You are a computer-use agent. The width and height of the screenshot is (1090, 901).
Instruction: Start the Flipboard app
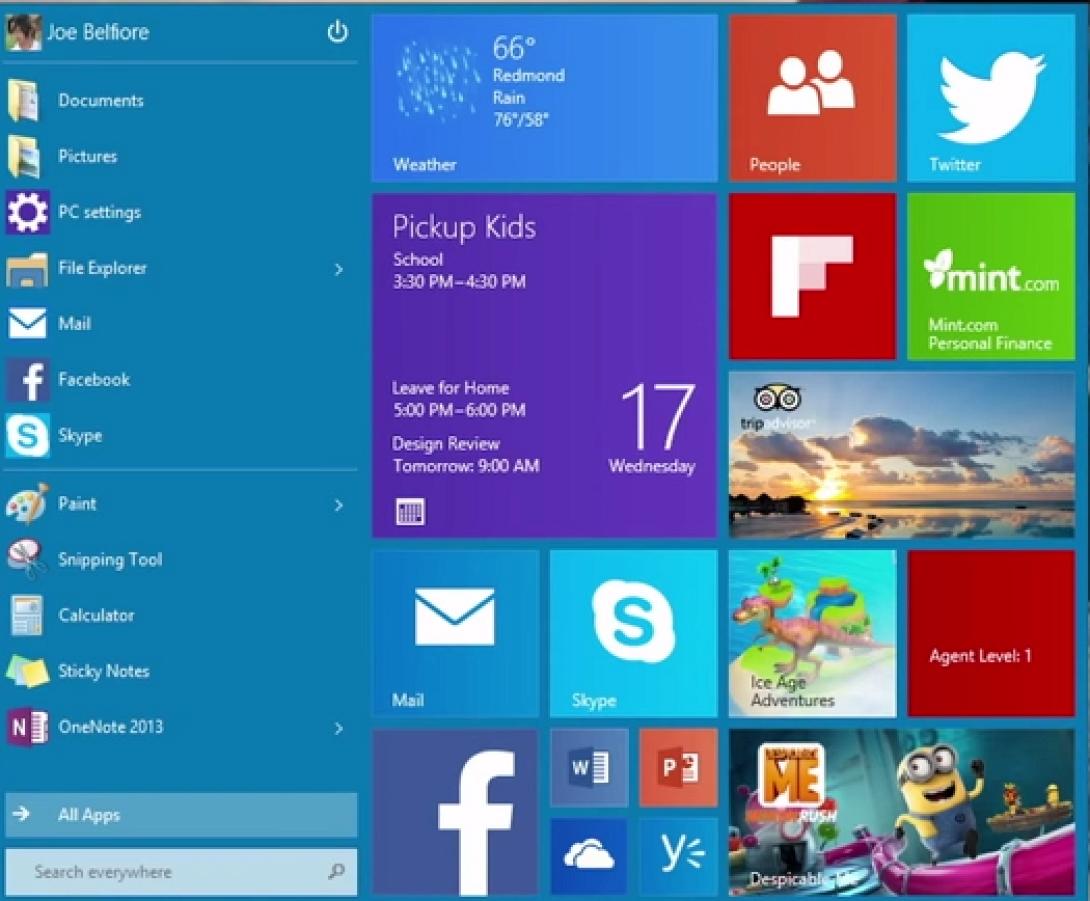click(810, 274)
